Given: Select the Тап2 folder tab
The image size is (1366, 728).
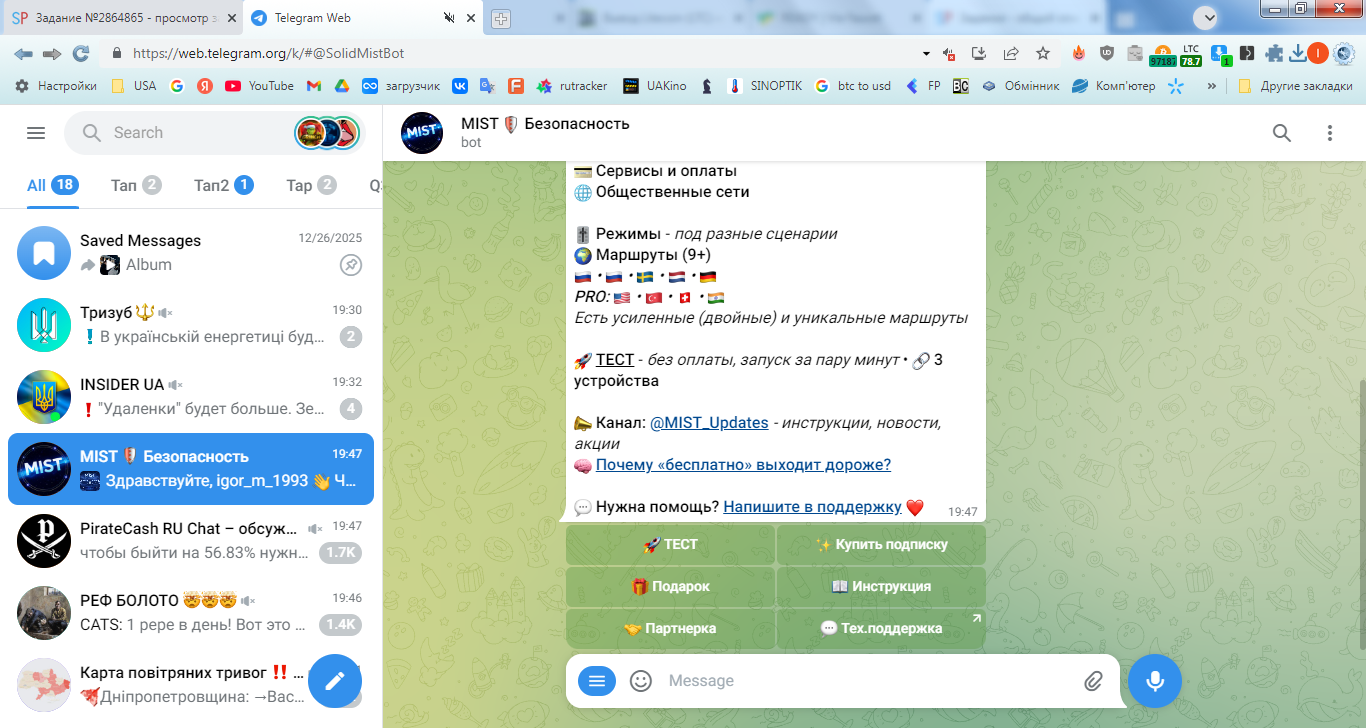Looking at the screenshot, I should point(224,185).
